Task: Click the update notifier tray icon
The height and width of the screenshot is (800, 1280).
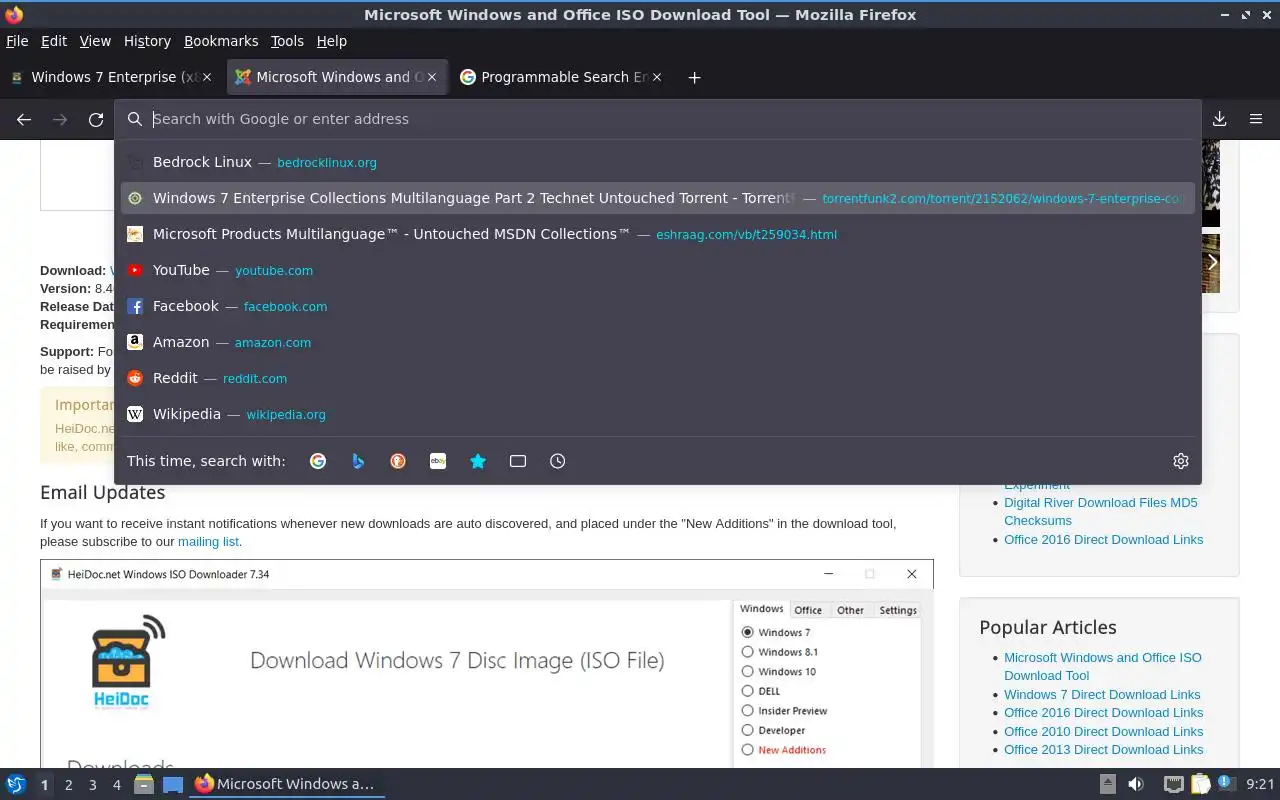Action: [x=1225, y=784]
